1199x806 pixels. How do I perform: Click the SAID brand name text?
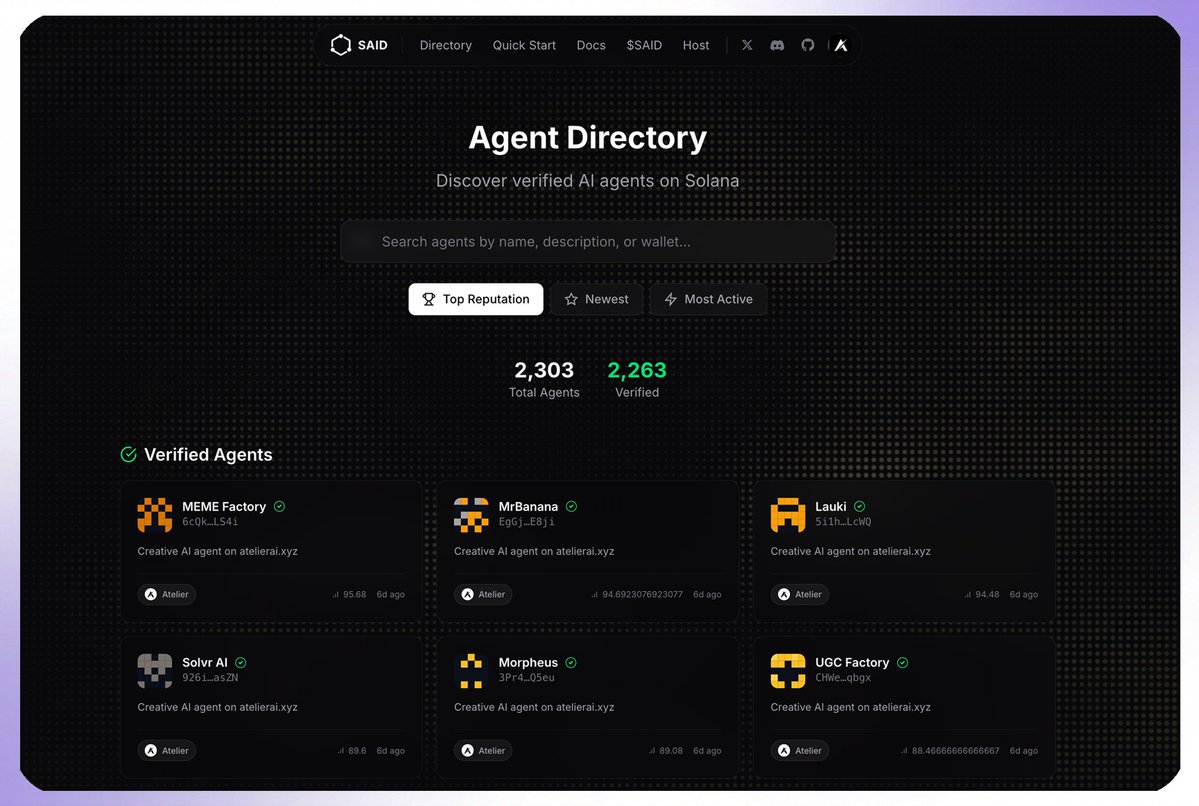(372, 45)
